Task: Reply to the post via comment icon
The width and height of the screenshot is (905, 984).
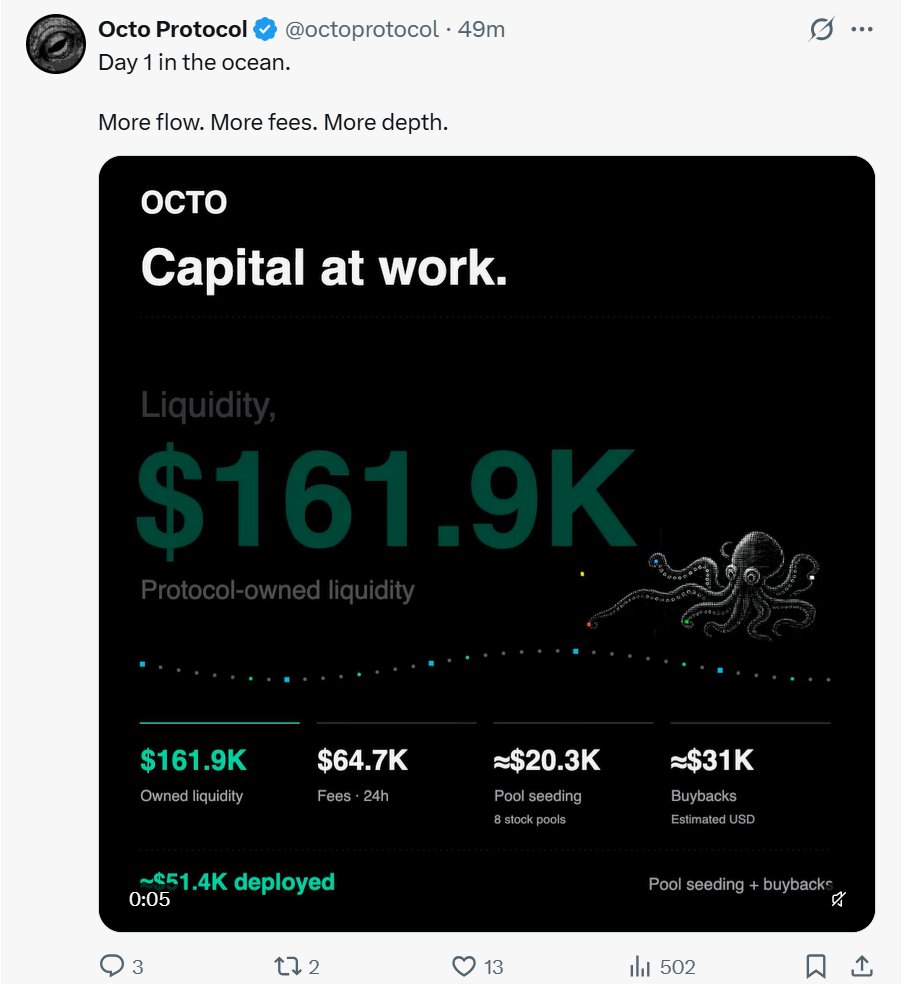Action: coord(112,966)
